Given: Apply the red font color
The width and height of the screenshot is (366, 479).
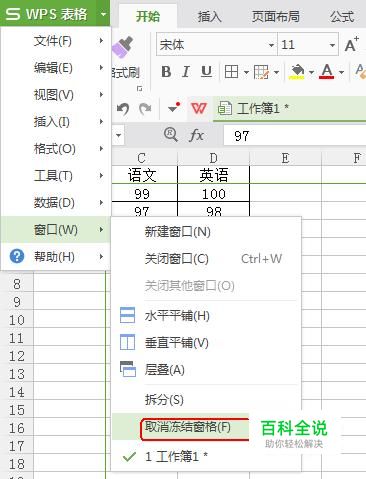Looking at the screenshot, I should [x=327, y=71].
